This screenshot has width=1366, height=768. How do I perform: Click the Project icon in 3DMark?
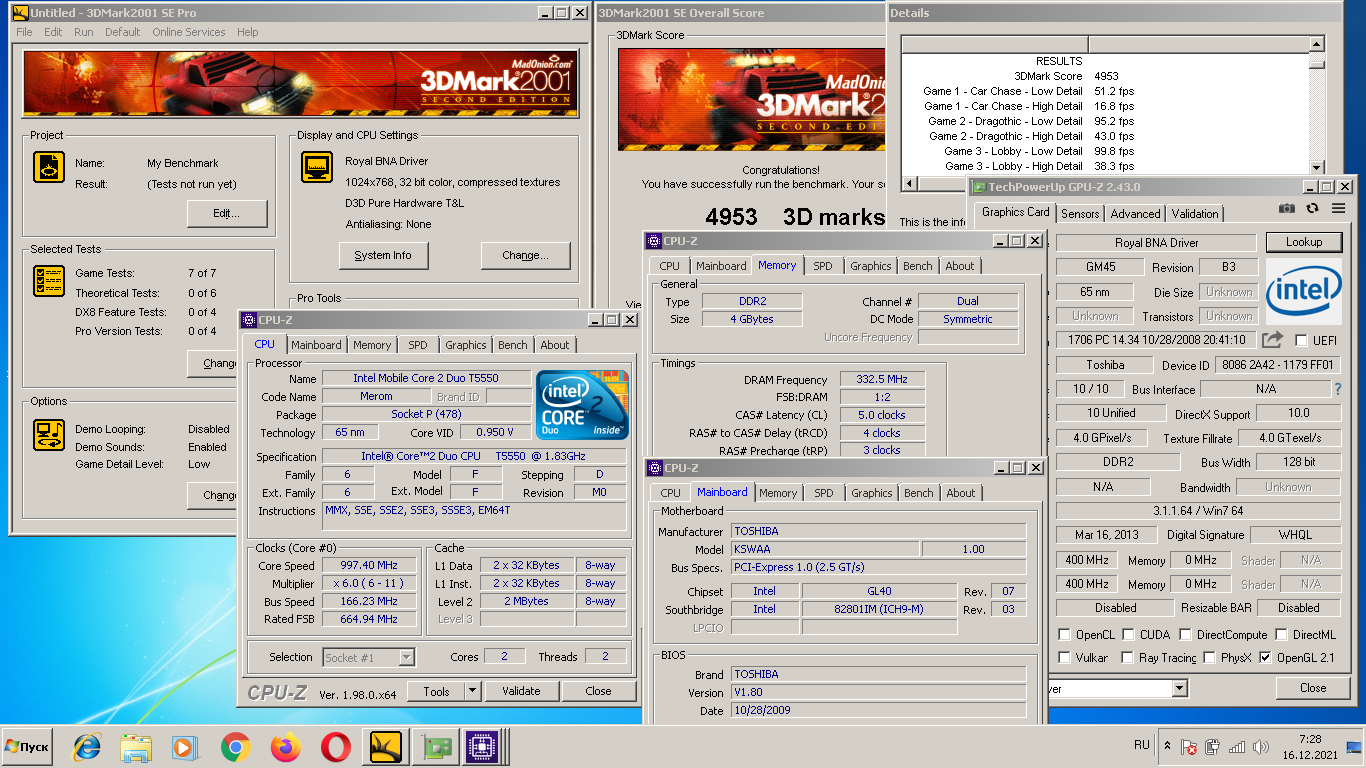coord(49,167)
